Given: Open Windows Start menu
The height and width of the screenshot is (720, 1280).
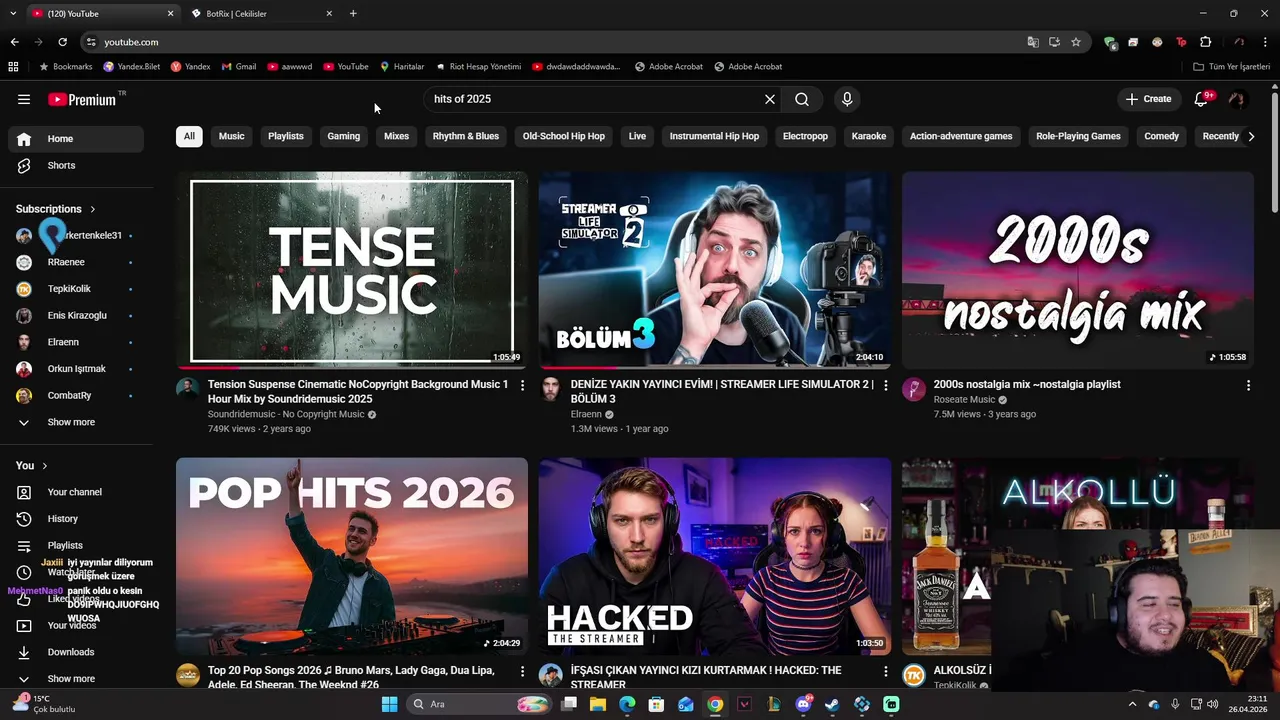Looking at the screenshot, I should pos(389,704).
